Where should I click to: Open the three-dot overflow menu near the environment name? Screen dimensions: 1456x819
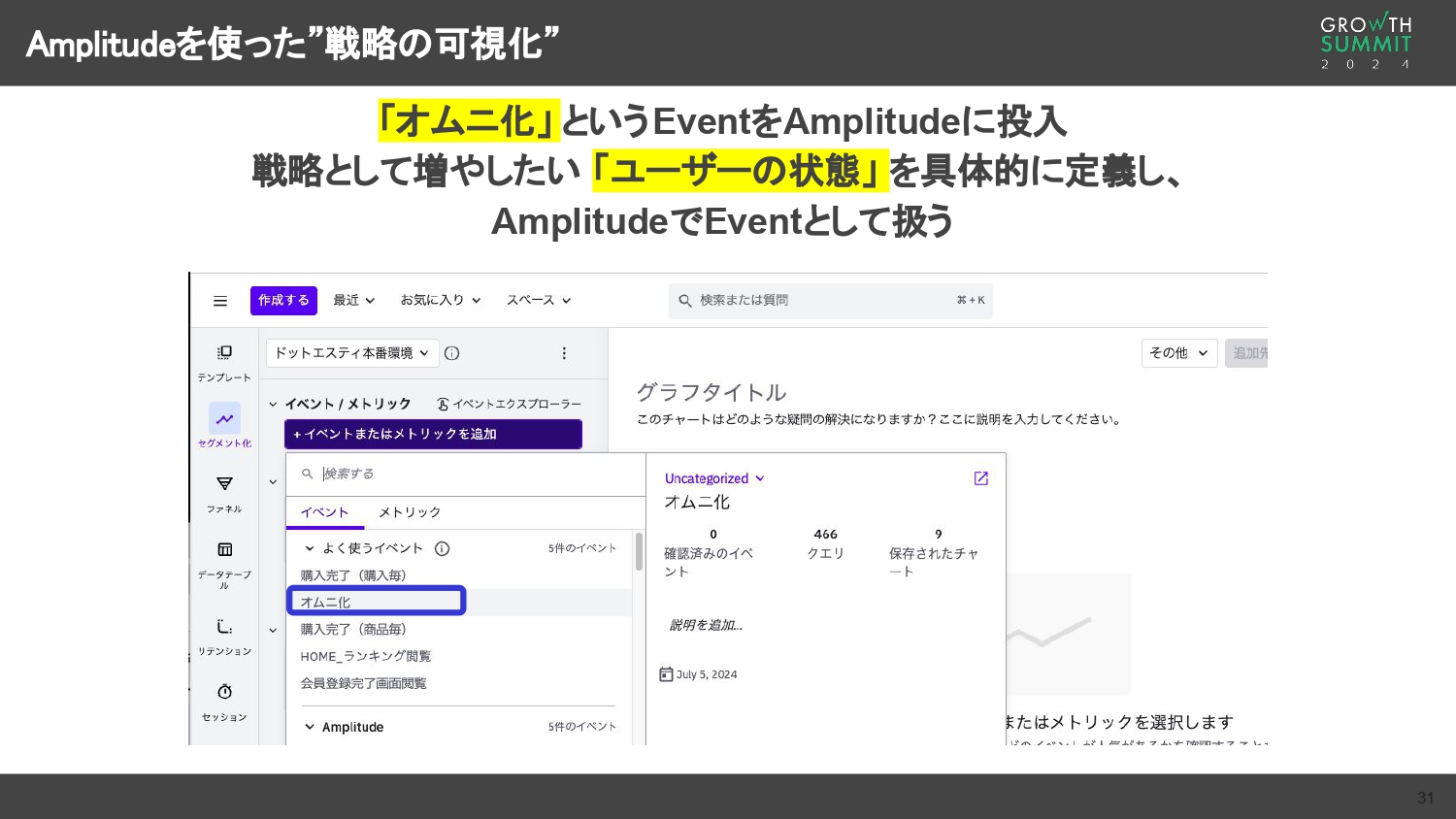[565, 353]
